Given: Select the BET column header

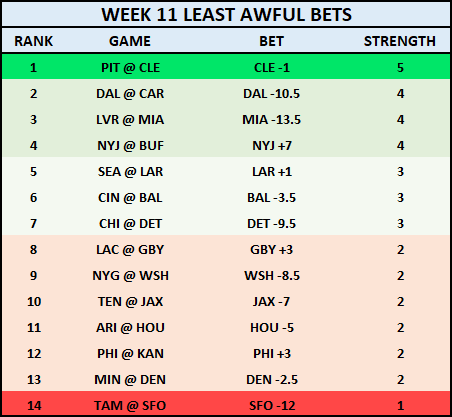Looking at the screenshot, I should pyautogui.click(x=272, y=41).
